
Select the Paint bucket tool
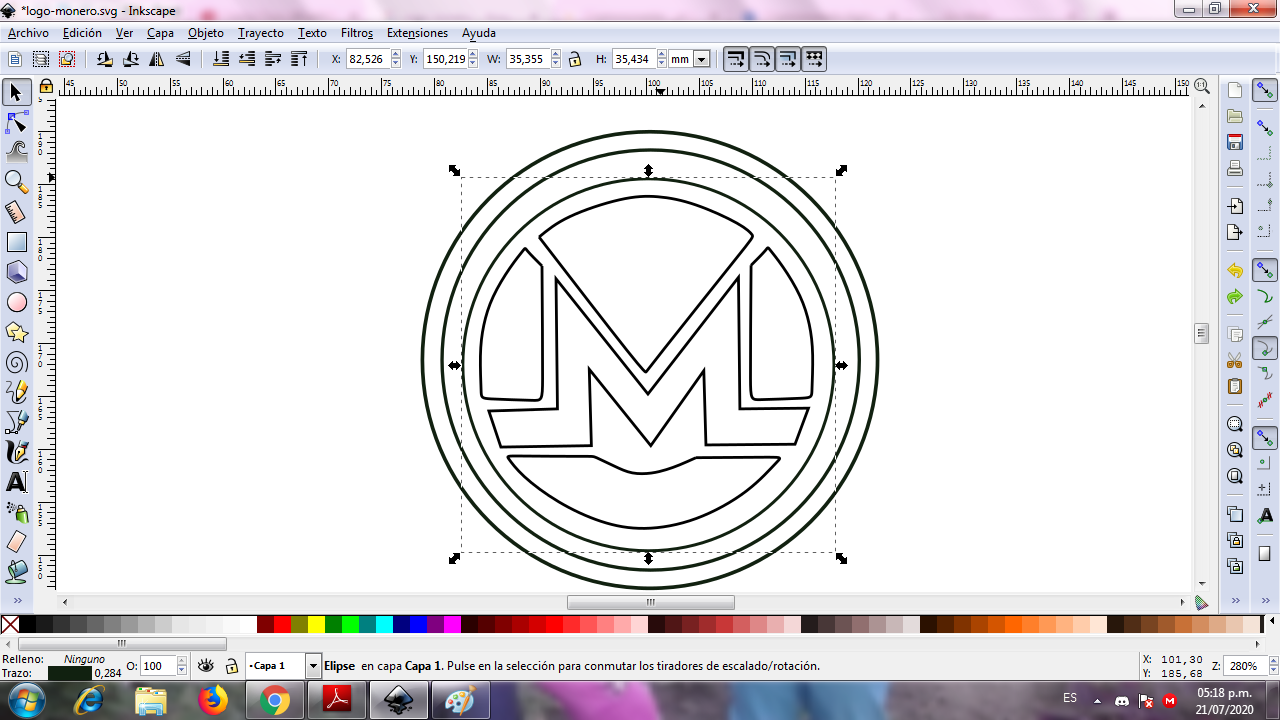pyautogui.click(x=16, y=572)
